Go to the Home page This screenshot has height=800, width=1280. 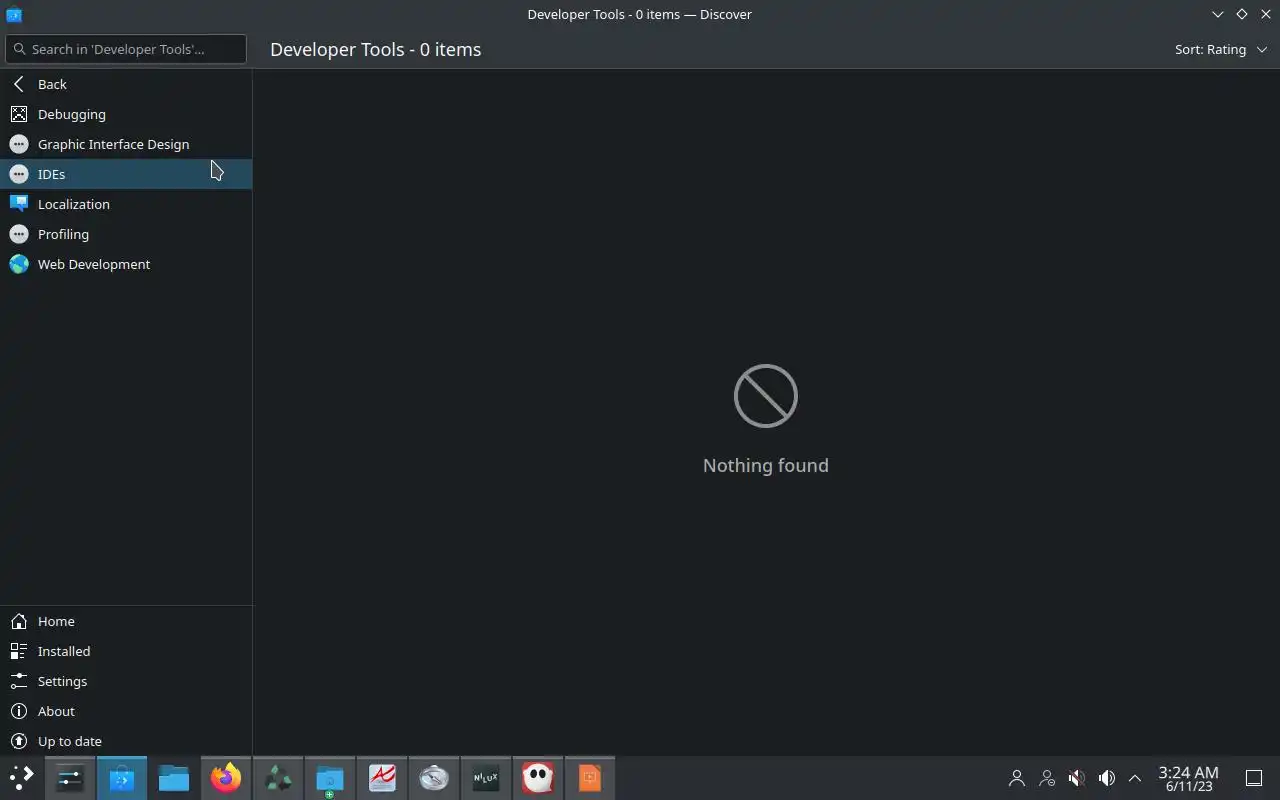coord(126,621)
